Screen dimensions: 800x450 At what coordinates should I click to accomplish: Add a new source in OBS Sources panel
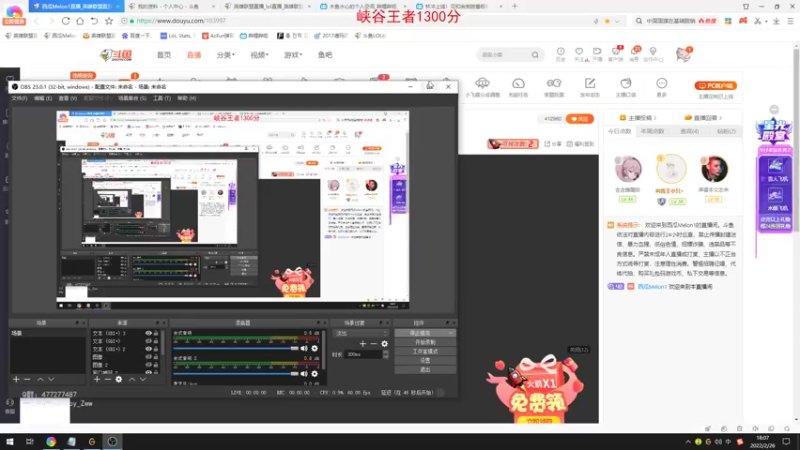pos(97,380)
